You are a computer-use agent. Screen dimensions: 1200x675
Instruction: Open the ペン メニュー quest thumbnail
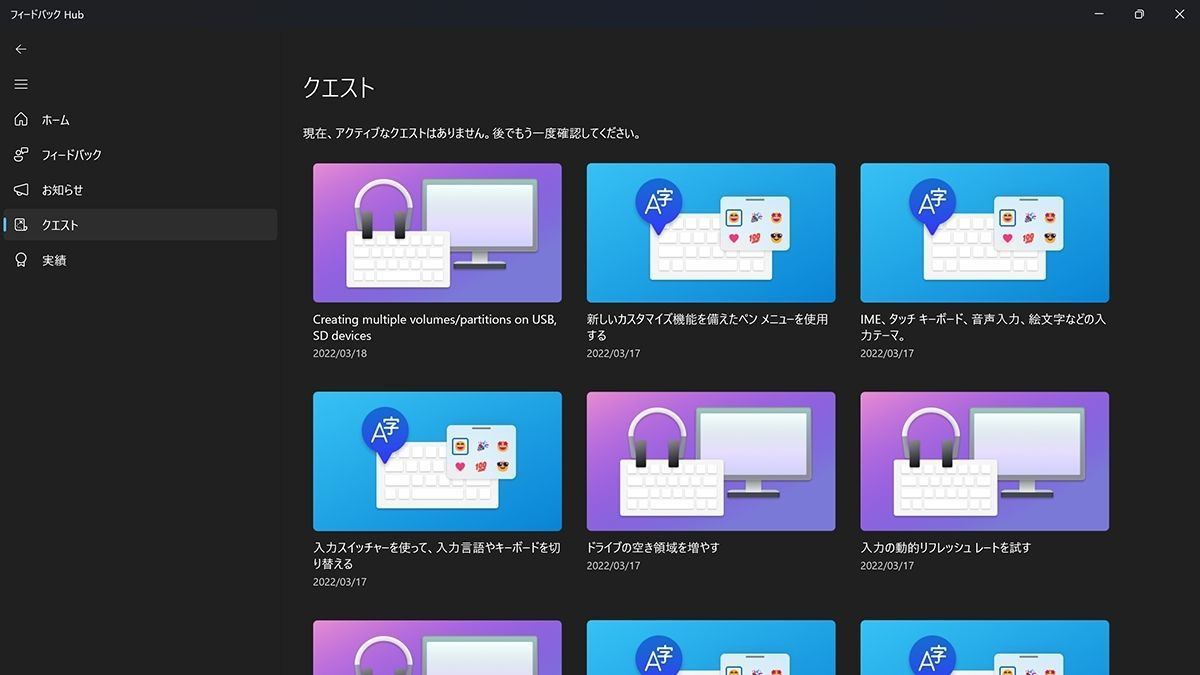tap(711, 233)
